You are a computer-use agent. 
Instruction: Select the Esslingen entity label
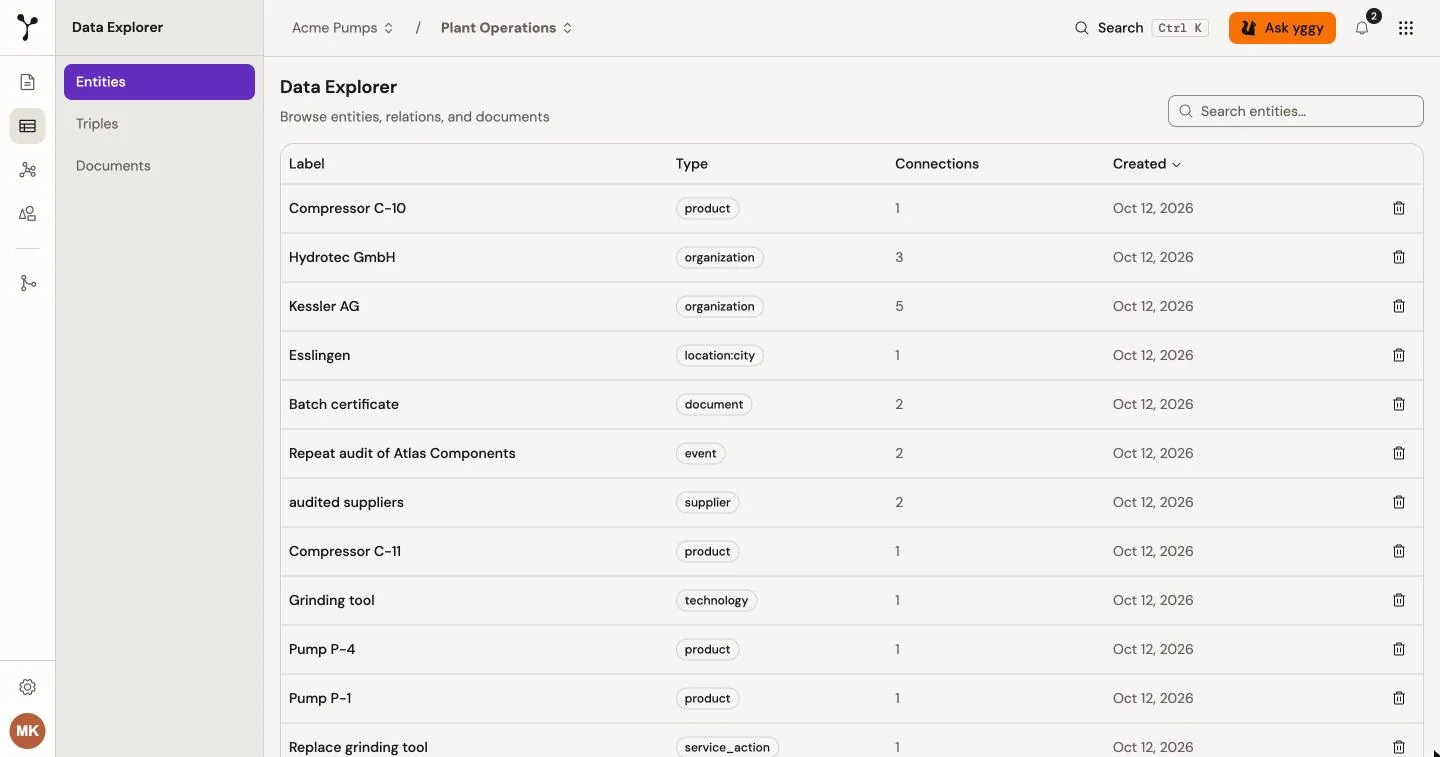point(320,355)
